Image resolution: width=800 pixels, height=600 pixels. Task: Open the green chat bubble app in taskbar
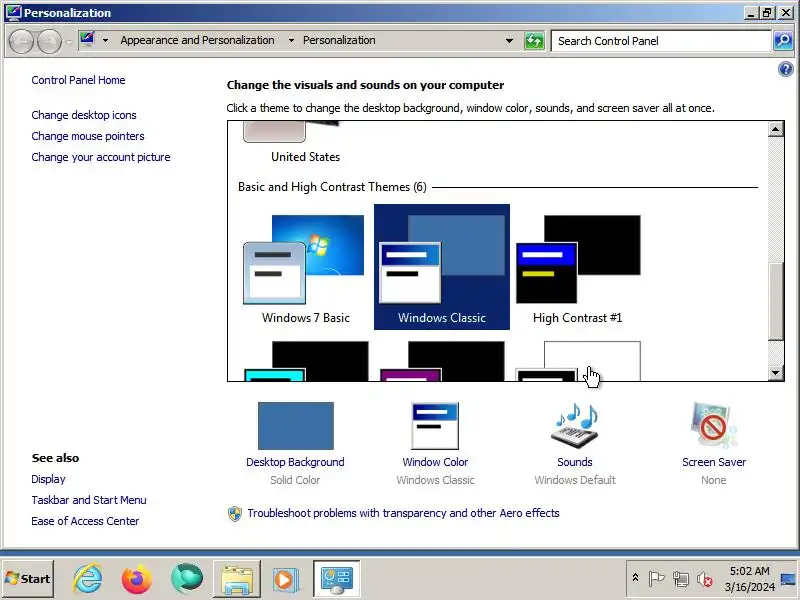187,579
